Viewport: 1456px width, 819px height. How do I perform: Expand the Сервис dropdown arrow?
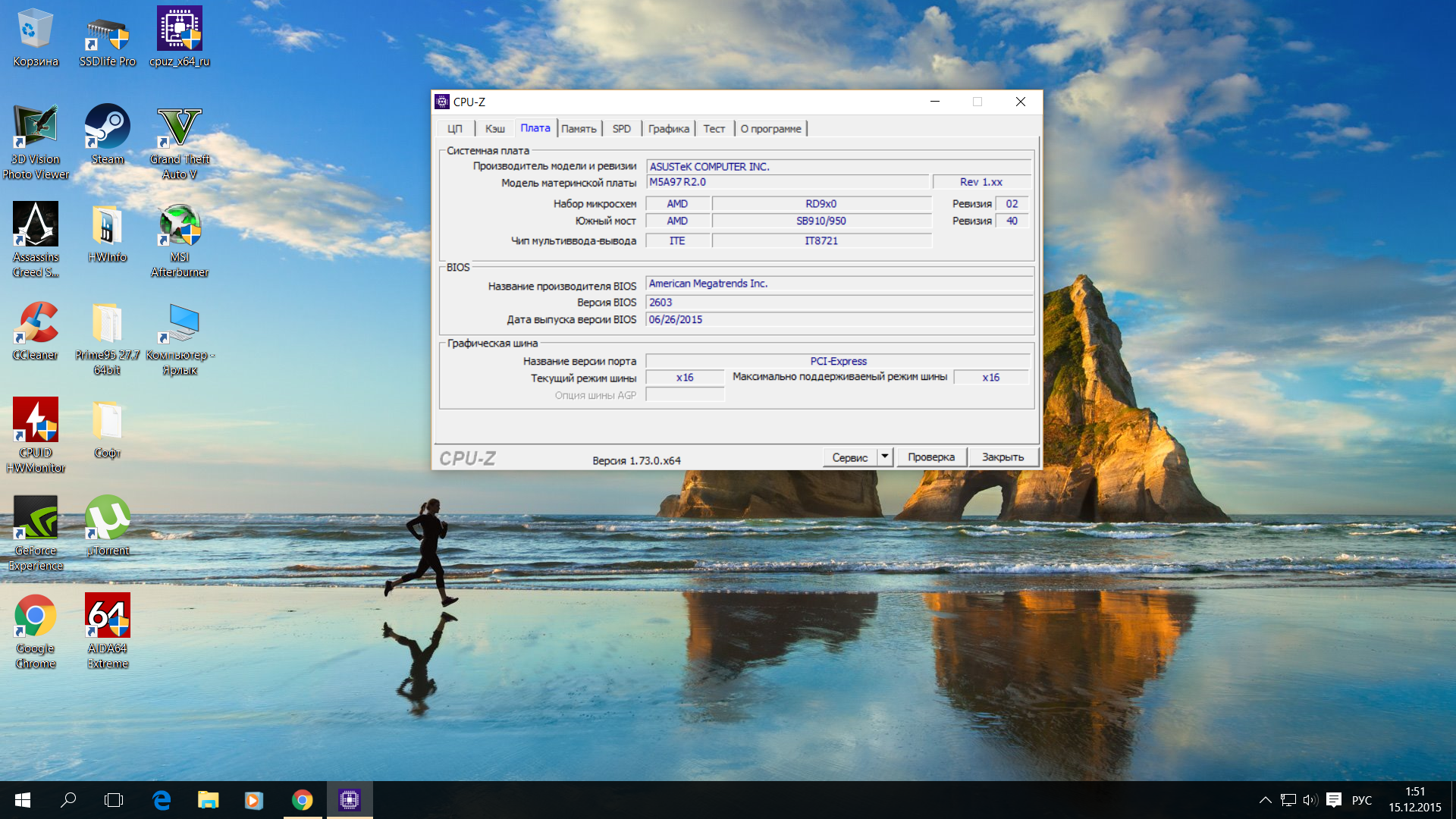[x=884, y=457]
